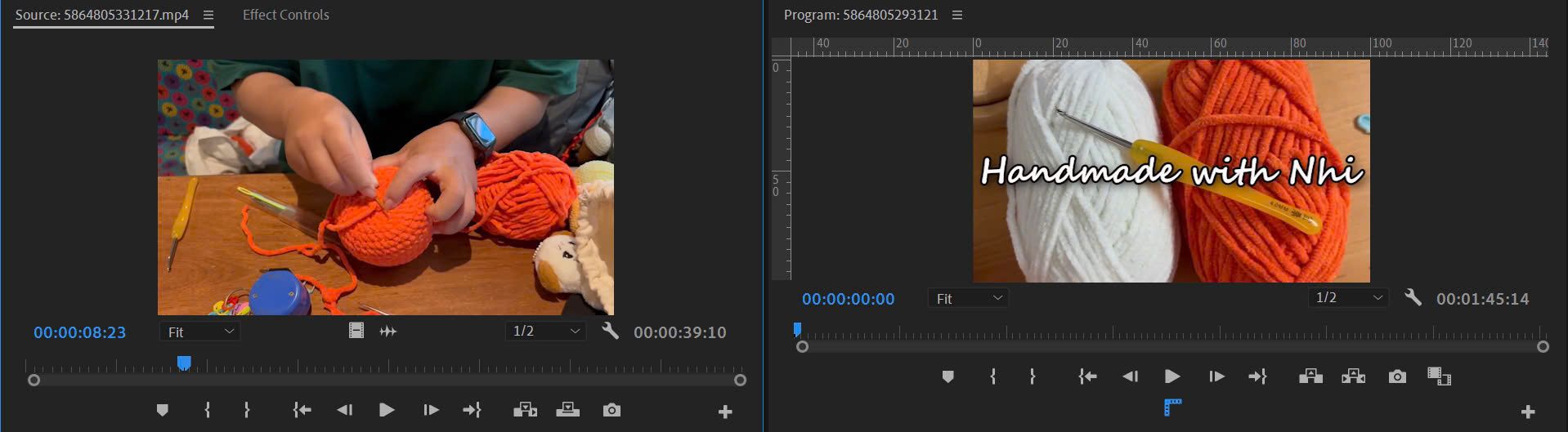1568x432 pixels.
Task: Step back one frame in Source monitor
Action: coord(345,410)
